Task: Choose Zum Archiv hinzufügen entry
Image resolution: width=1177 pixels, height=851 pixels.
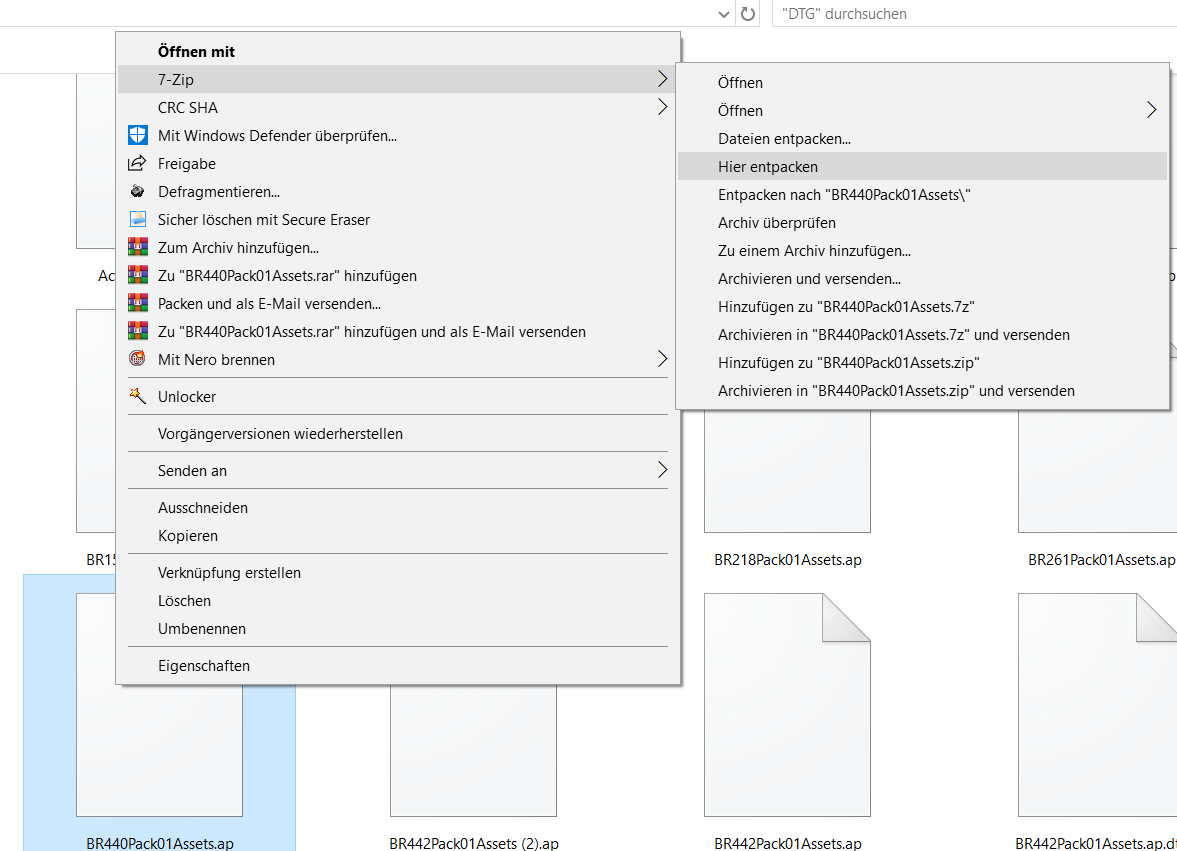Action: pyautogui.click(x=399, y=248)
